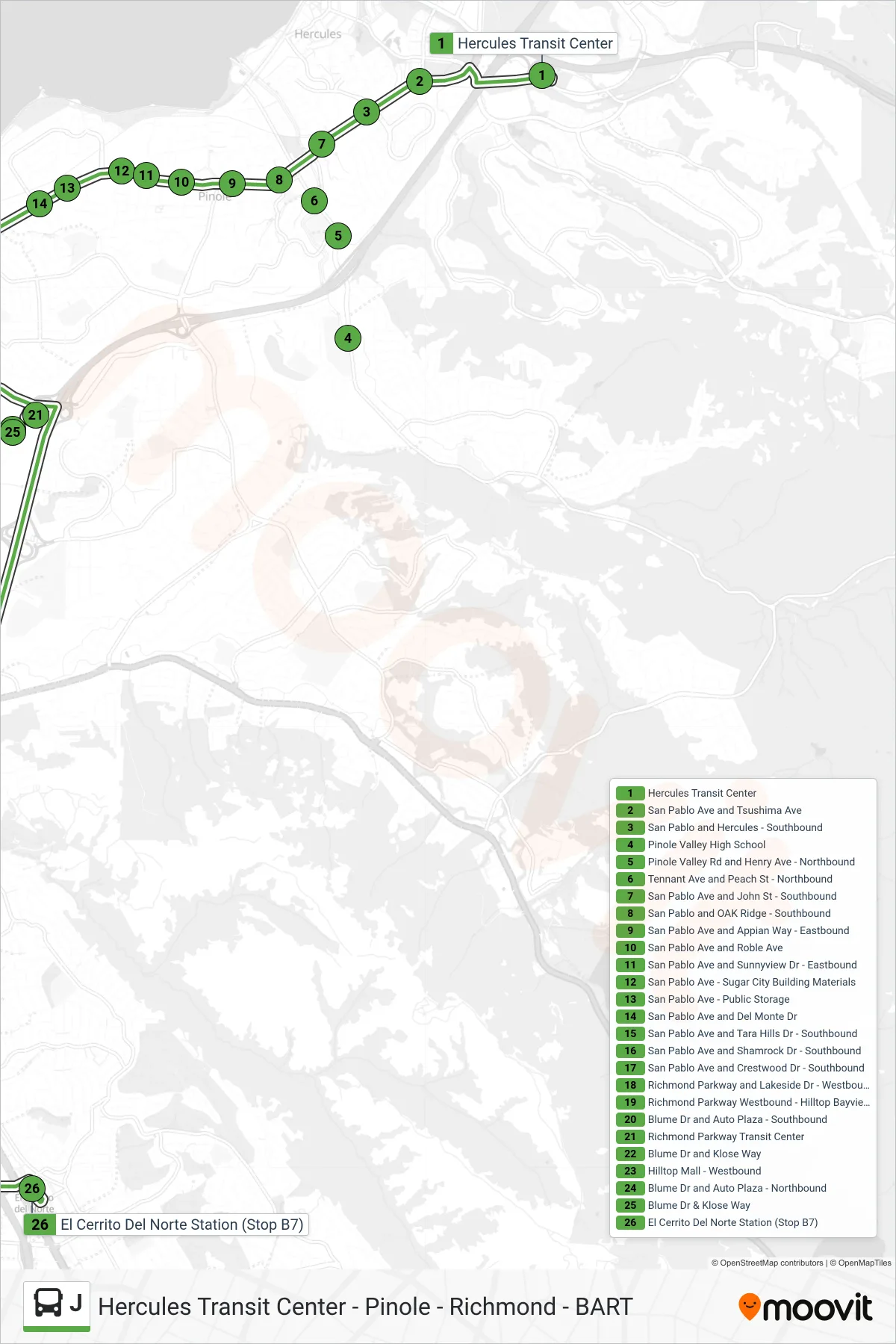The height and width of the screenshot is (1344, 896).
Task: Select stop marker 9 on the route
Action: (232, 183)
